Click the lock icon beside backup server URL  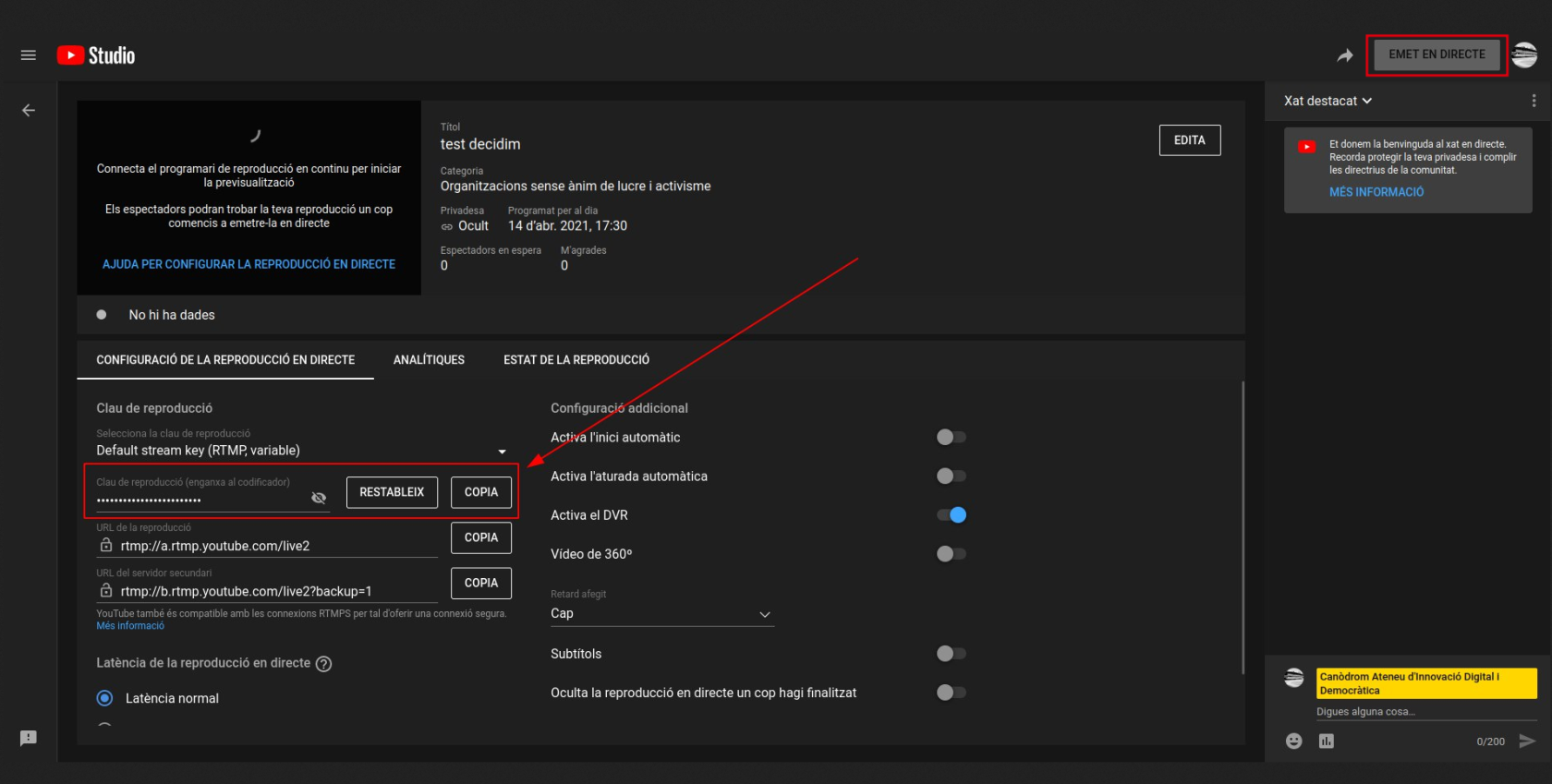coord(105,590)
